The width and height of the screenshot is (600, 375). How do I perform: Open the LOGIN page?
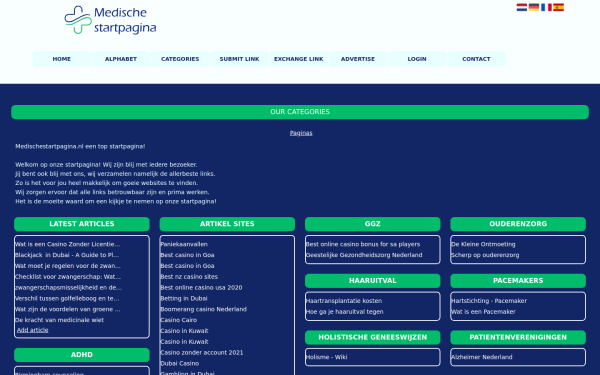click(x=417, y=59)
